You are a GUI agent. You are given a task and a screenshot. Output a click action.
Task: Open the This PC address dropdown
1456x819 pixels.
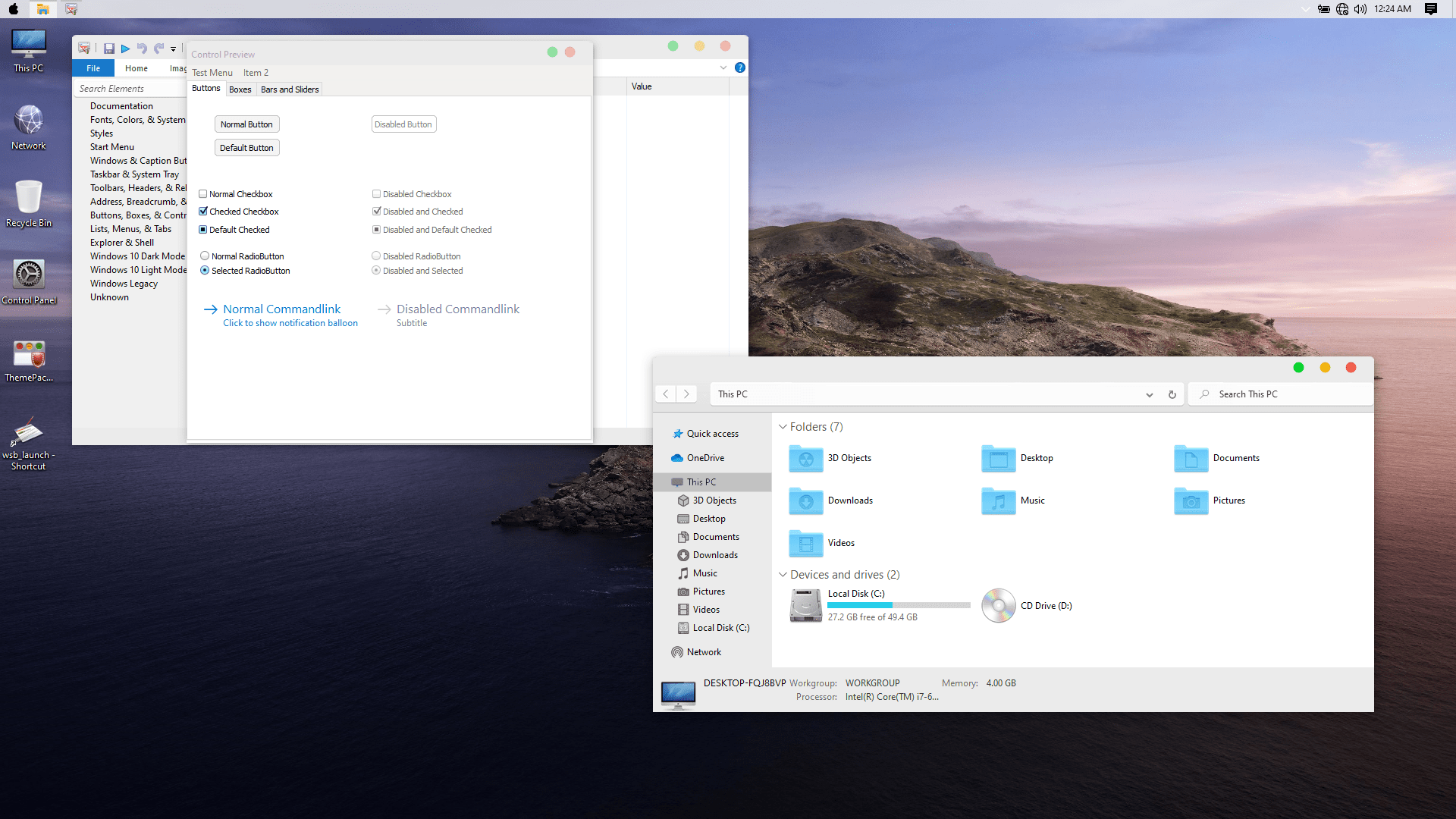point(1148,393)
